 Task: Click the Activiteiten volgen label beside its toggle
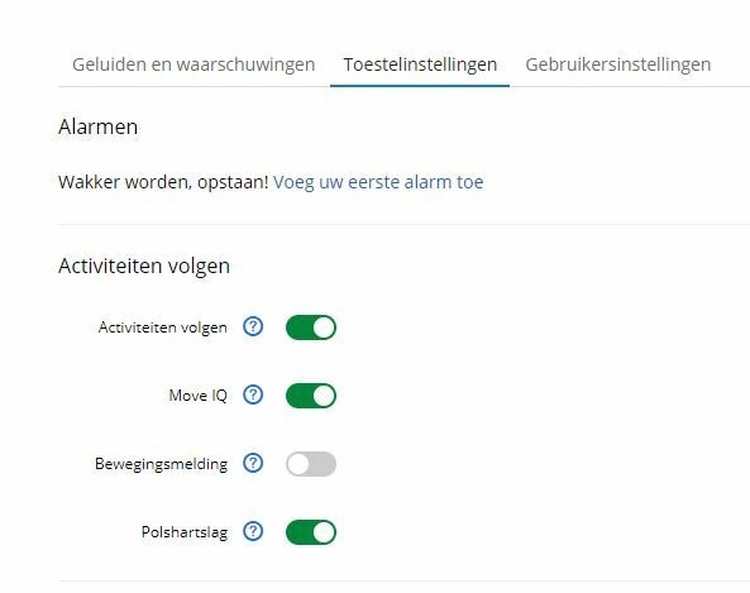click(163, 327)
